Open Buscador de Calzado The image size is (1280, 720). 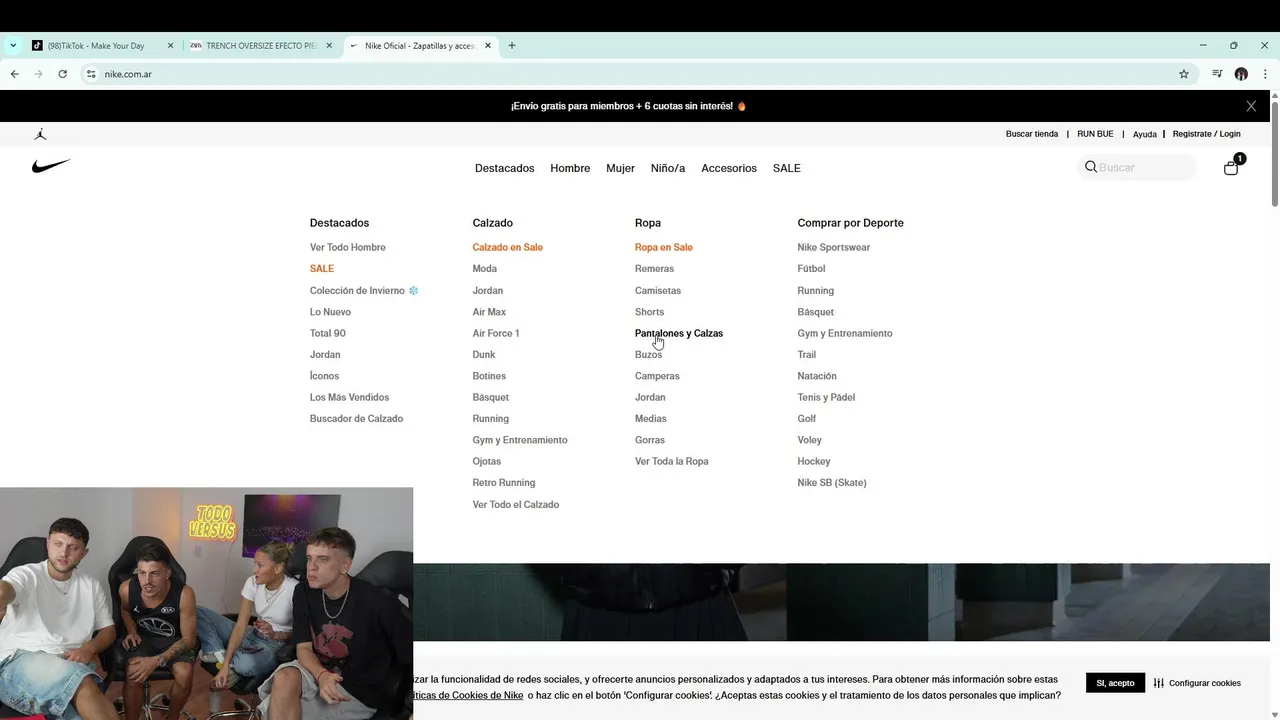pyautogui.click(x=356, y=419)
